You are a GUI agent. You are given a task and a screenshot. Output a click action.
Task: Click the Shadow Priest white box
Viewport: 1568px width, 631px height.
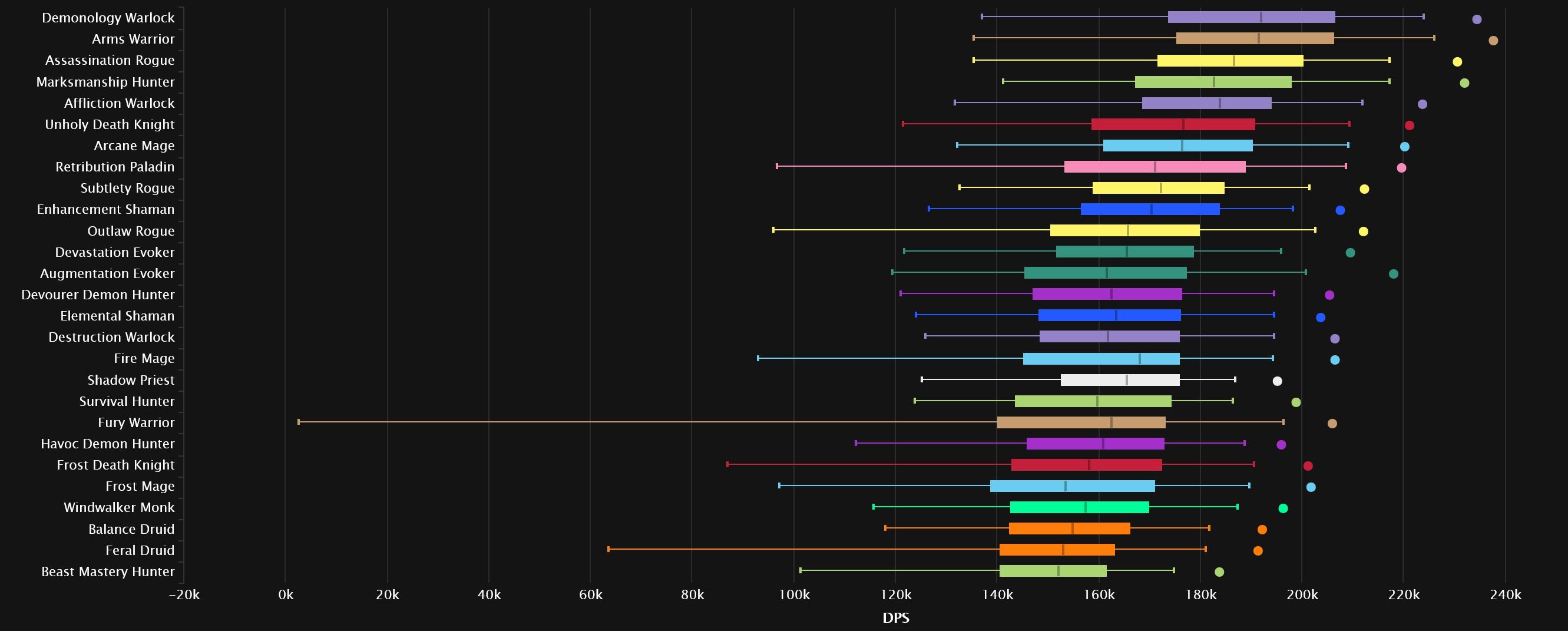[1120, 379]
